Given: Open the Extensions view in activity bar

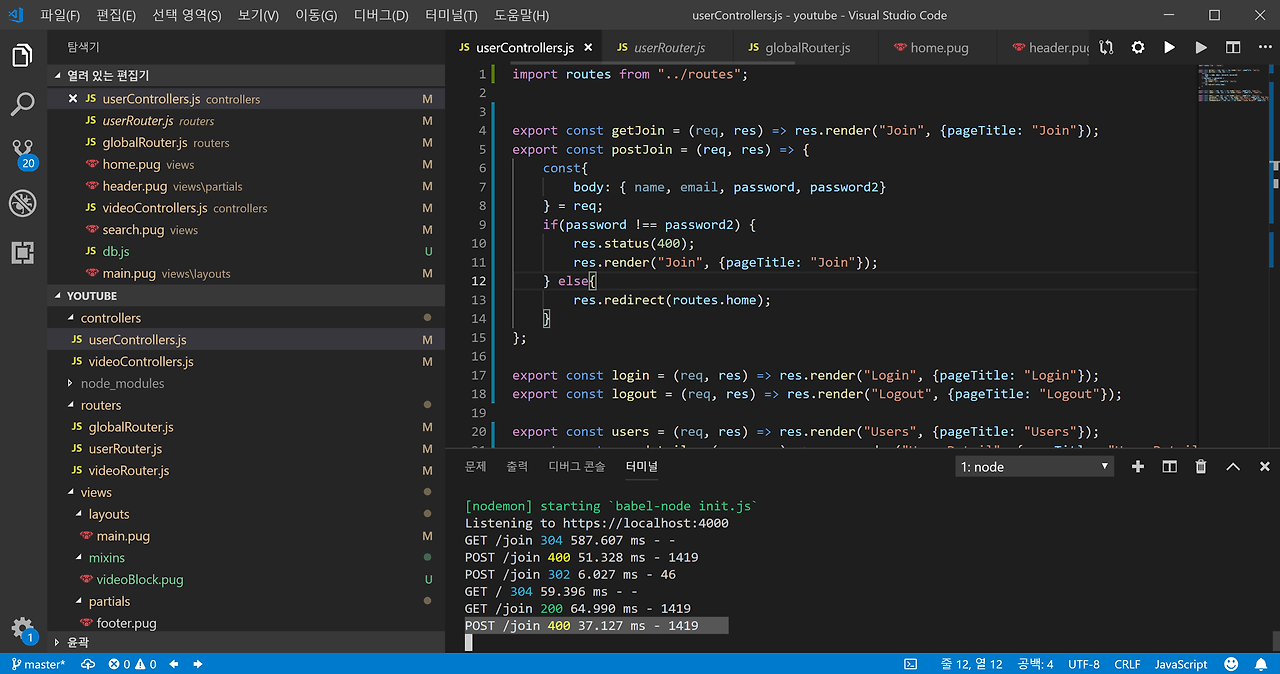Looking at the screenshot, I should [22, 253].
